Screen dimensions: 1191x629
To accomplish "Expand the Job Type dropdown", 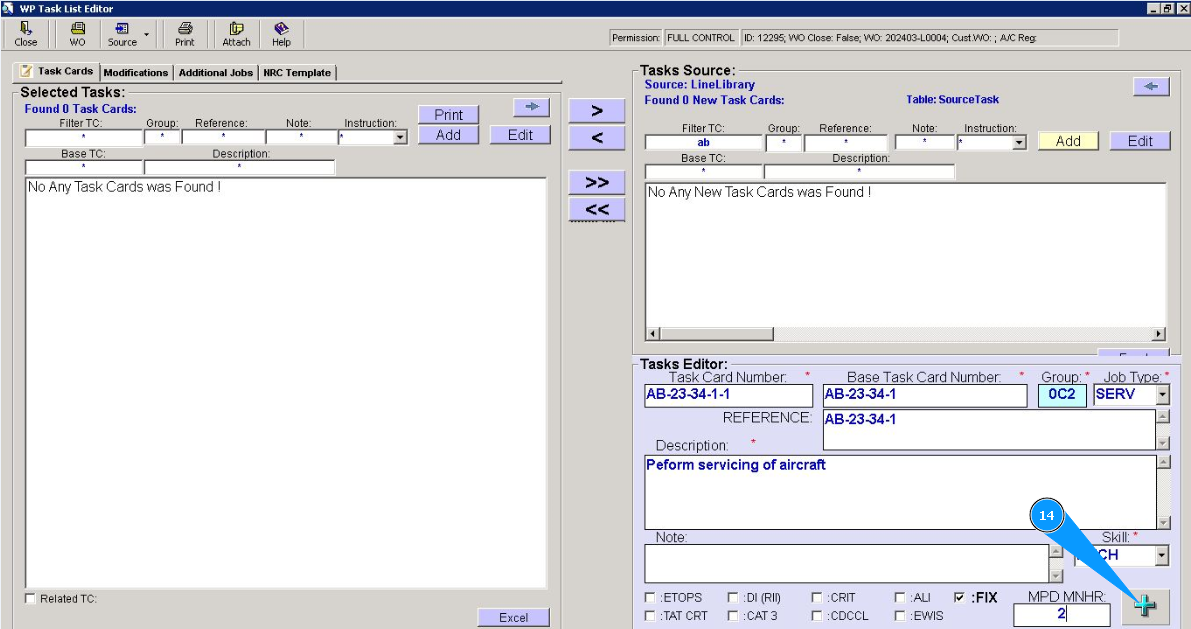I will pos(1162,395).
